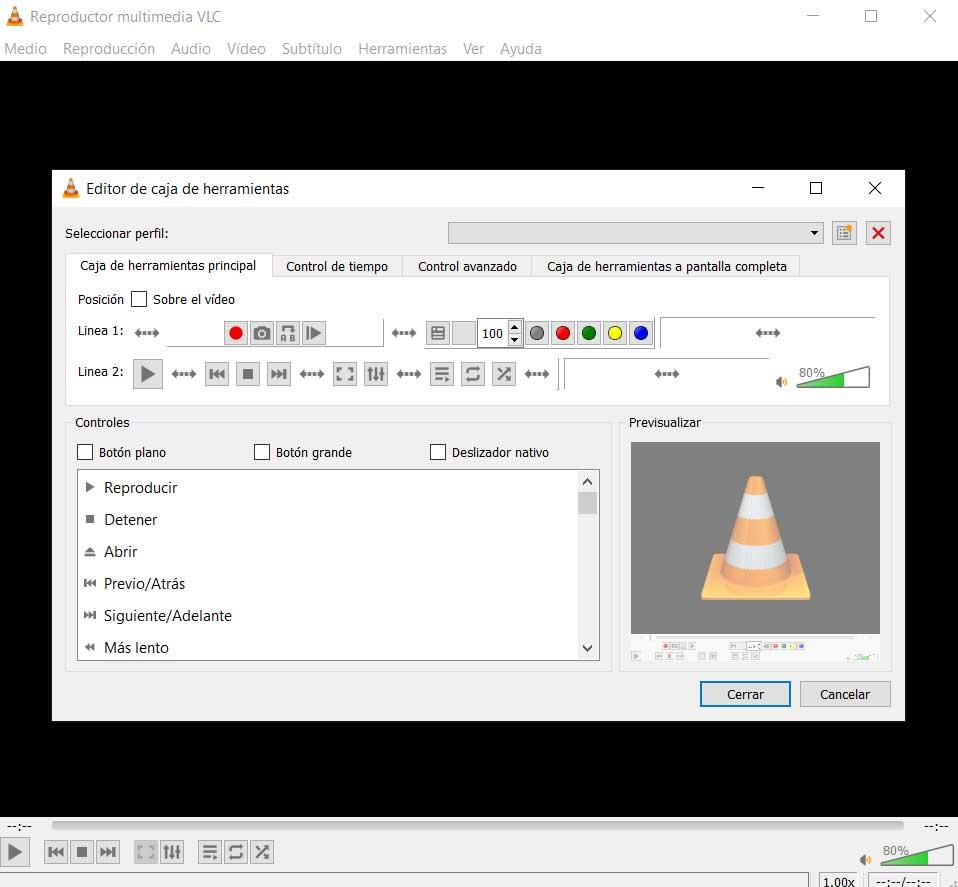Click the Cancelar button
Image resolution: width=958 pixels, height=887 pixels.
pos(844,694)
